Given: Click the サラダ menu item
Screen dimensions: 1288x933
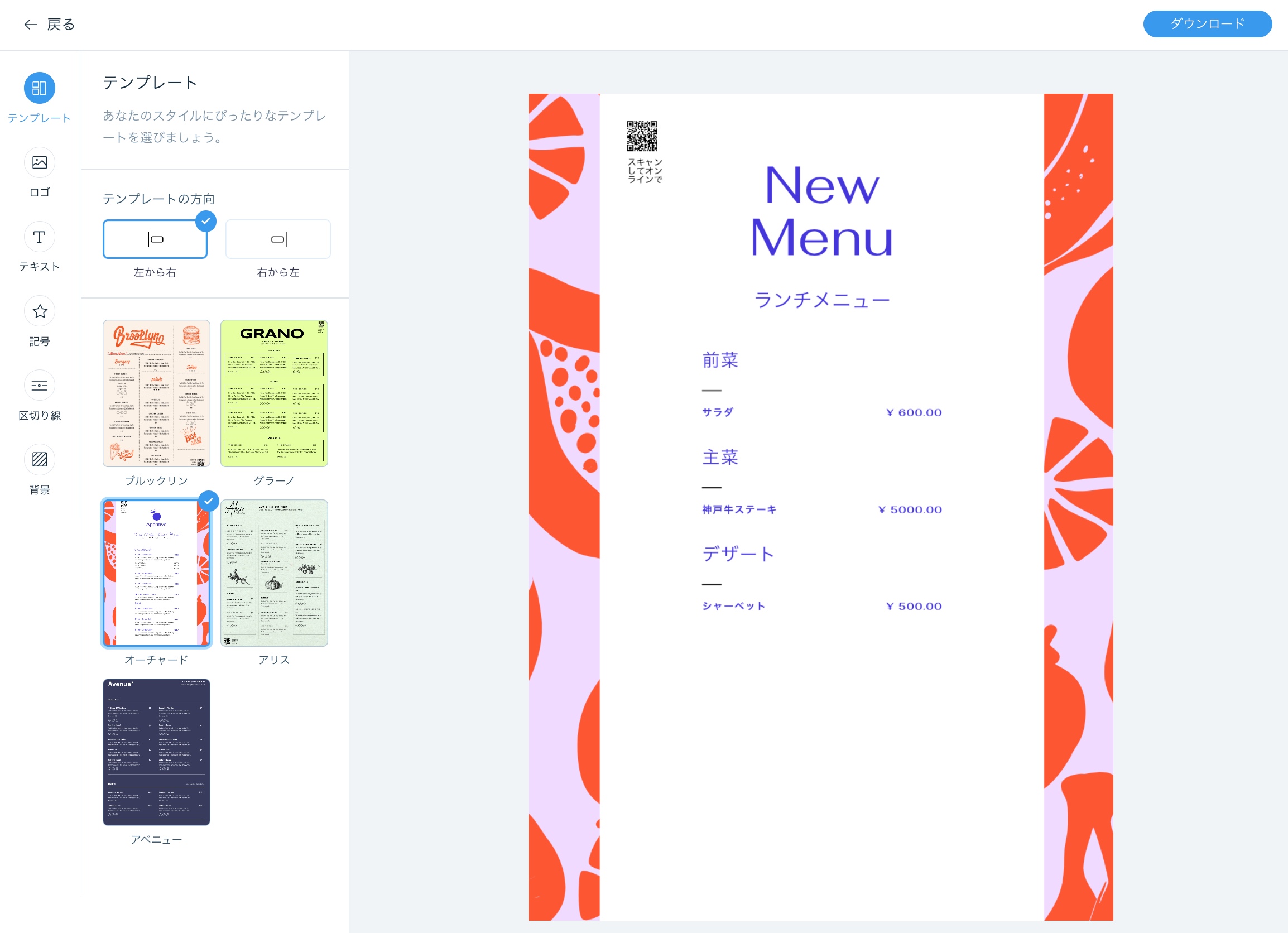Looking at the screenshot, I should pos(717,412).
